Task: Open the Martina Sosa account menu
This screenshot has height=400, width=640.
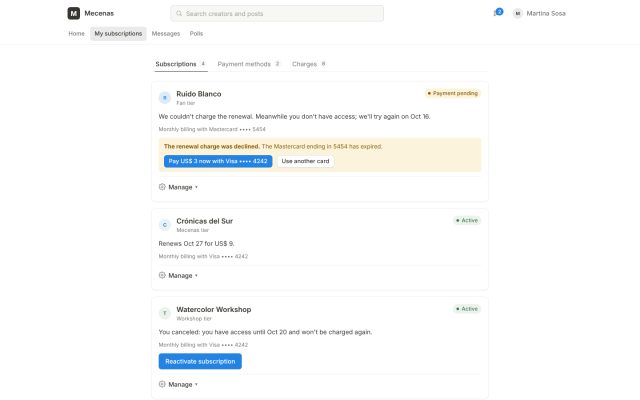Action: 539,13
